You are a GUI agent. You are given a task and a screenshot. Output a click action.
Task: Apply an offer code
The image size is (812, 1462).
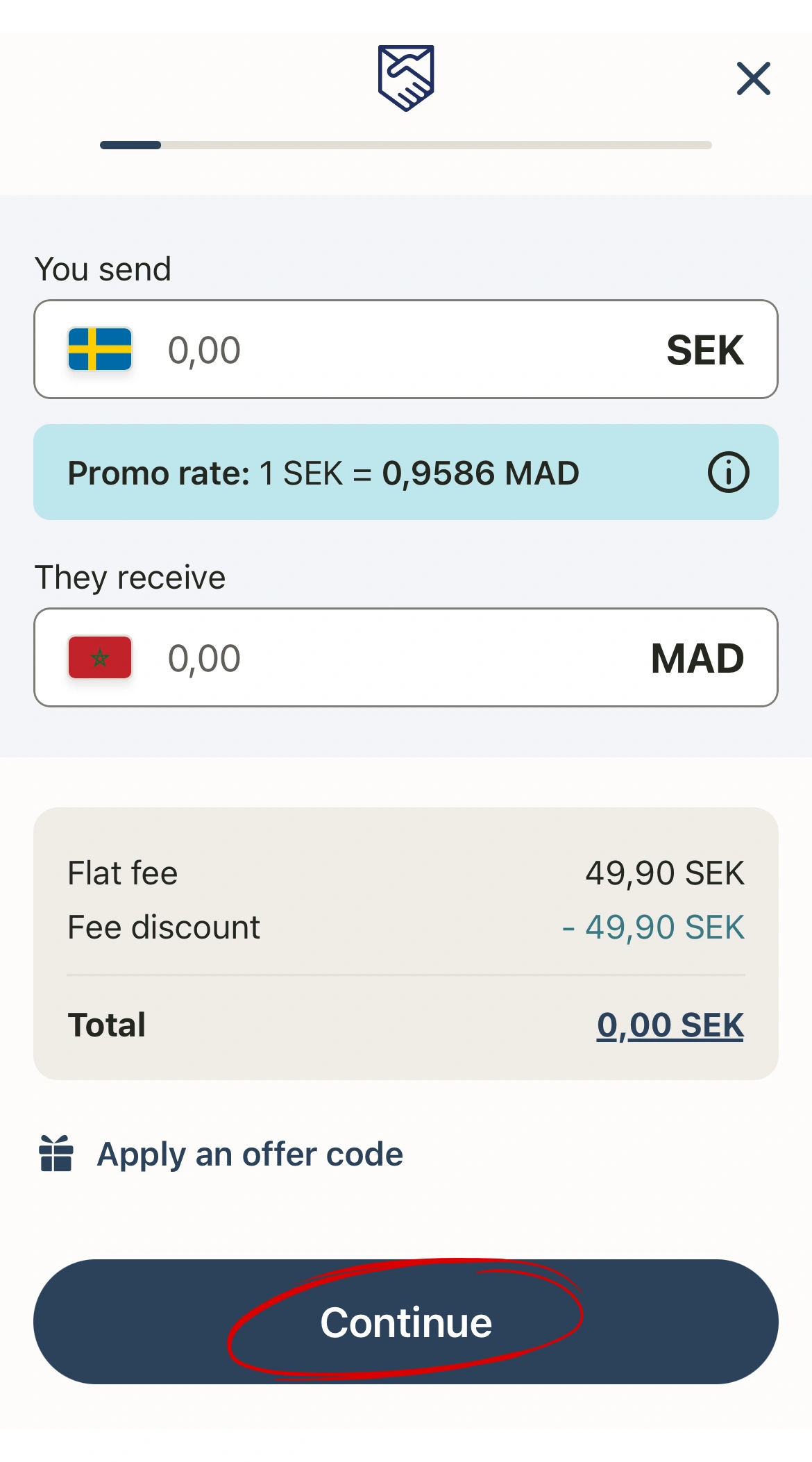(250, 1154)
